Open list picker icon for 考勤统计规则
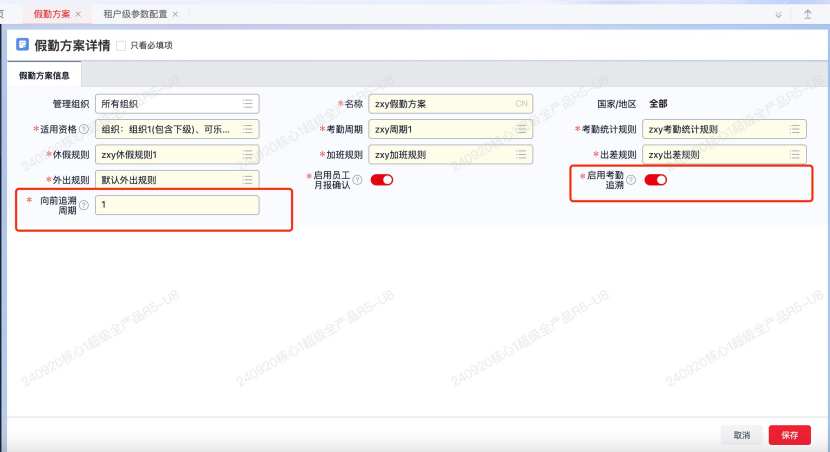The height and width of the screenshot is (452, 830). [x=794, y=129]
